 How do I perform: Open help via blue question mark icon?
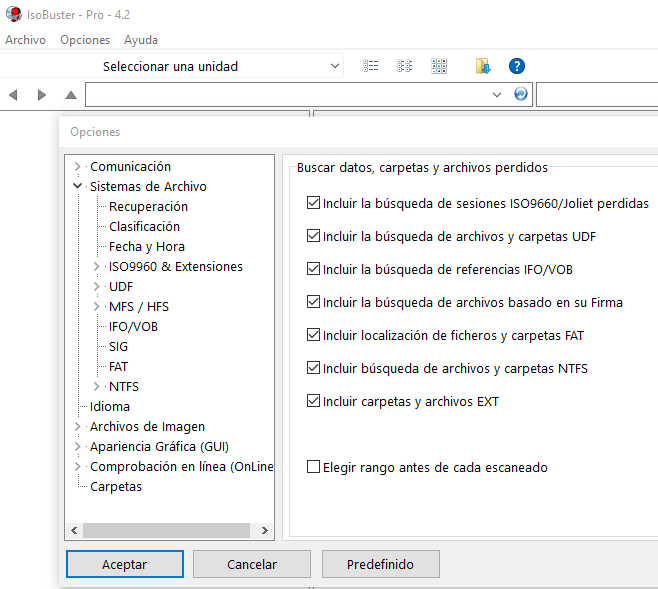coord(517,66)
